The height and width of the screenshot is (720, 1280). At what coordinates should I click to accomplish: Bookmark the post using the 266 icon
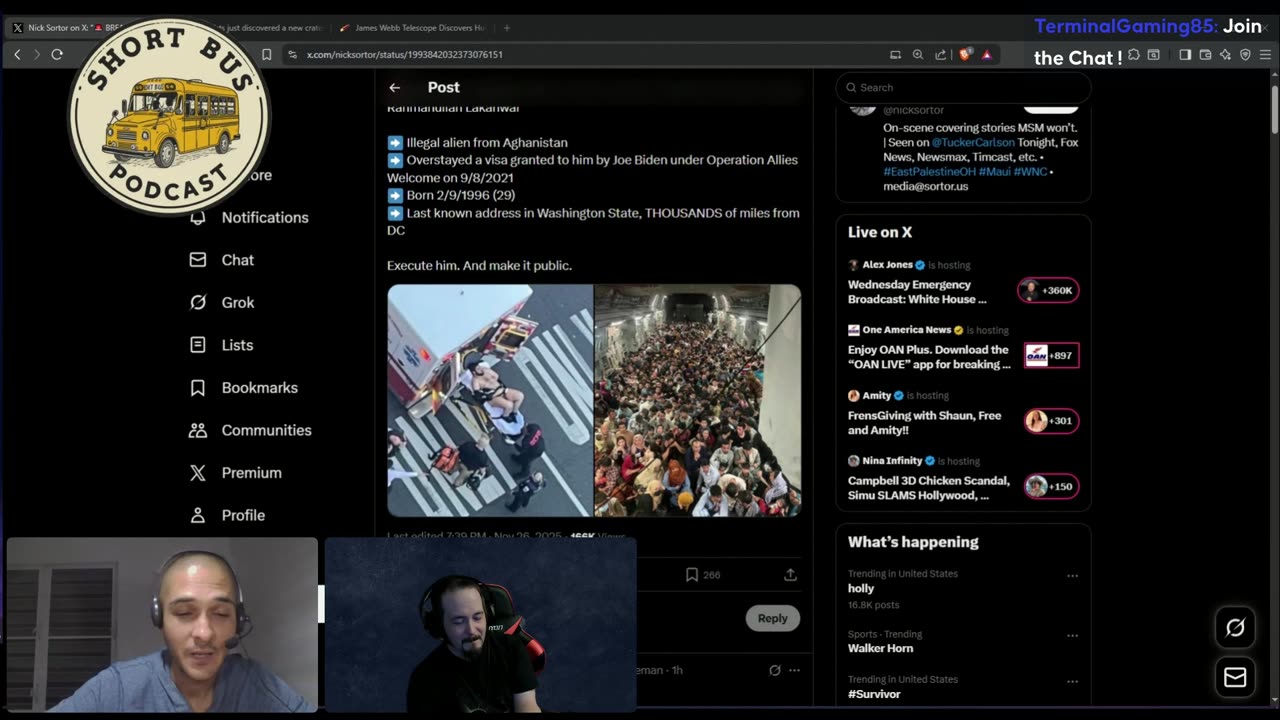(691, 575)
